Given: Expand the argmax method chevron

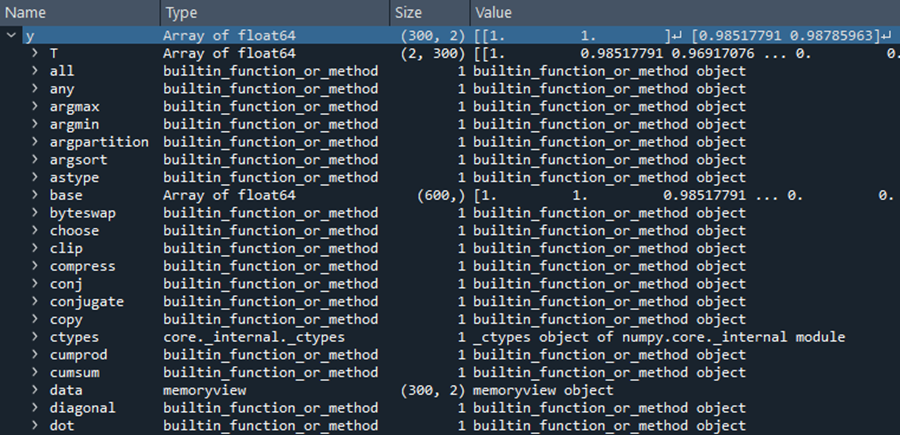Looking at the screenshot, I should click(x=35, y=107).
